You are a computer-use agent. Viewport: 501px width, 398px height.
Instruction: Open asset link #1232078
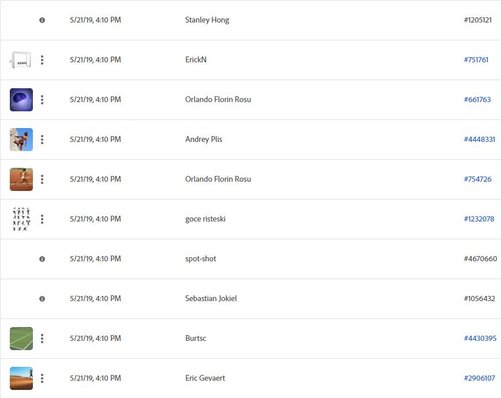pyautogui.click(x=479, y=219)
